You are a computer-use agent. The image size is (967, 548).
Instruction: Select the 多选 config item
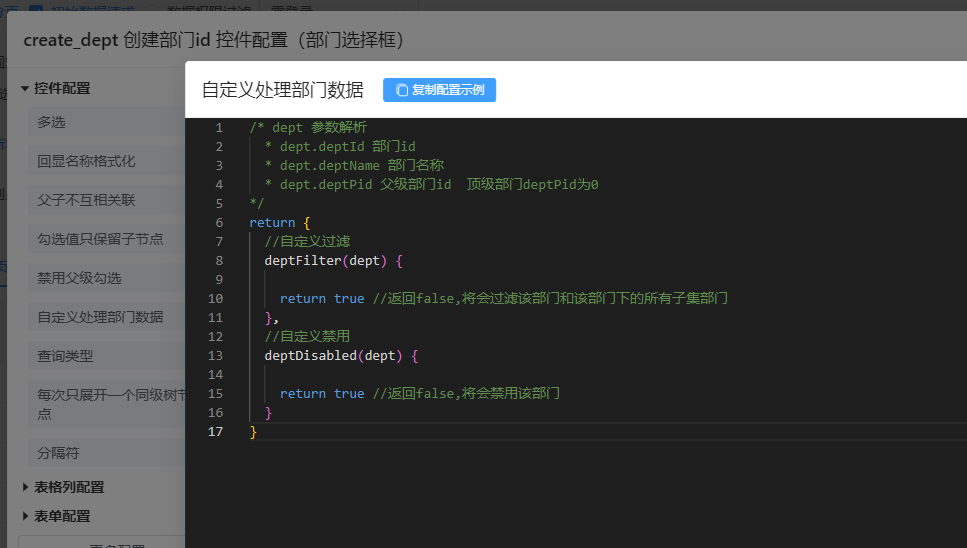(x=52, y=122)
